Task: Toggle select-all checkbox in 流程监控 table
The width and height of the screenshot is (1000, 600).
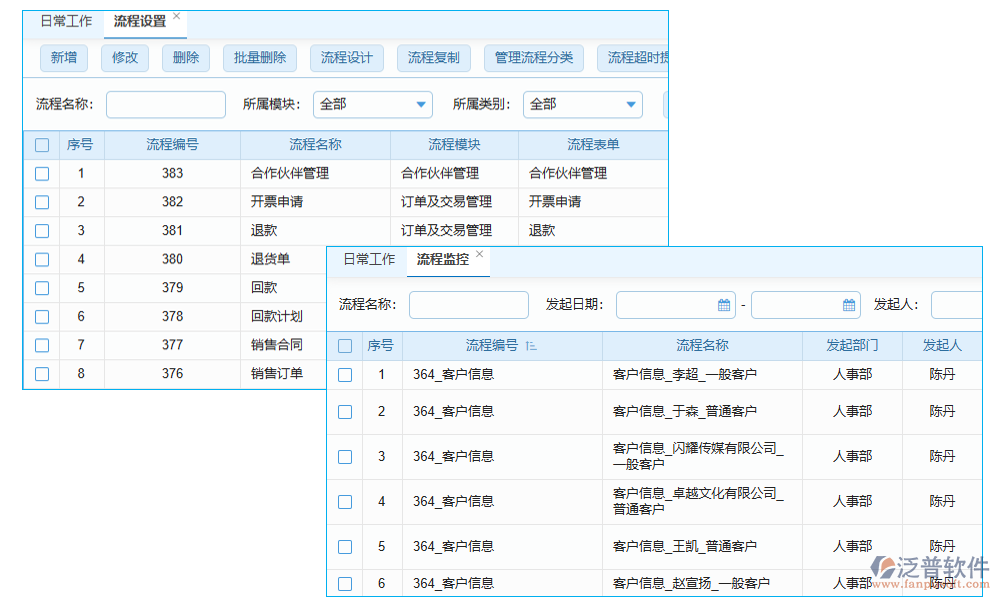Action: [x=345, y=346]
